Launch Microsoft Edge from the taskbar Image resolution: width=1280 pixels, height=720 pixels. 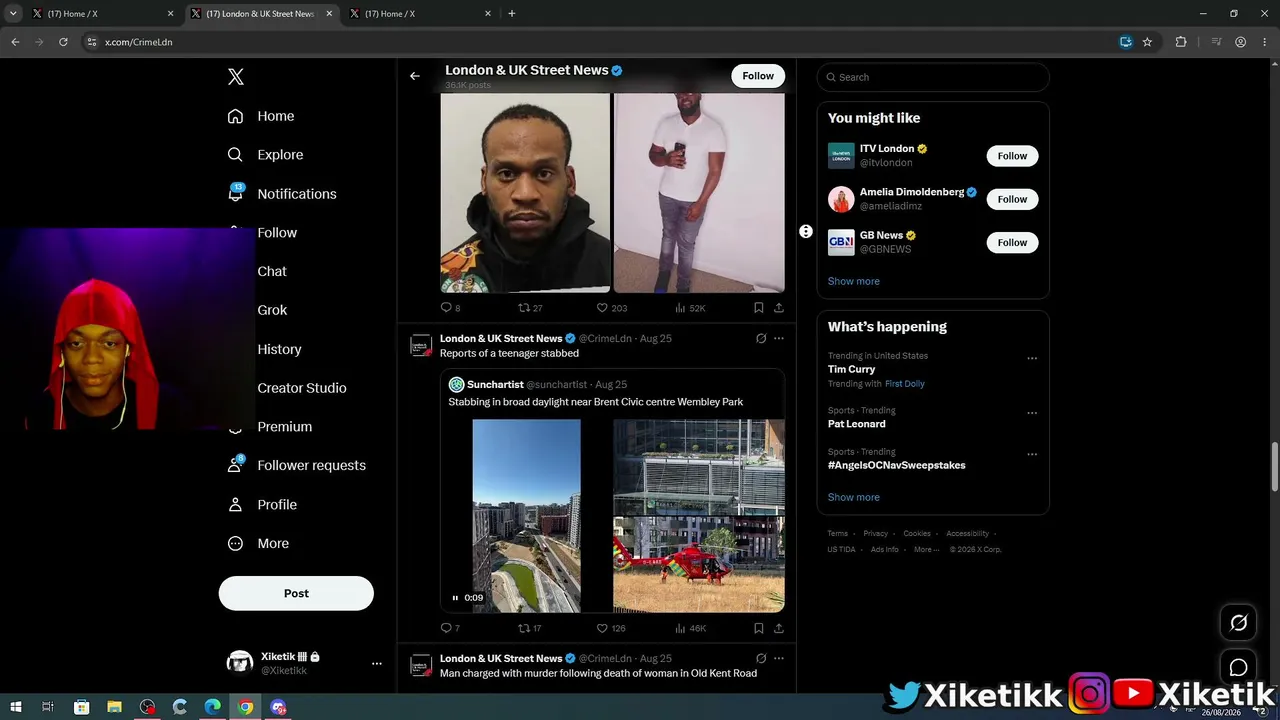[x=213, y=707]
